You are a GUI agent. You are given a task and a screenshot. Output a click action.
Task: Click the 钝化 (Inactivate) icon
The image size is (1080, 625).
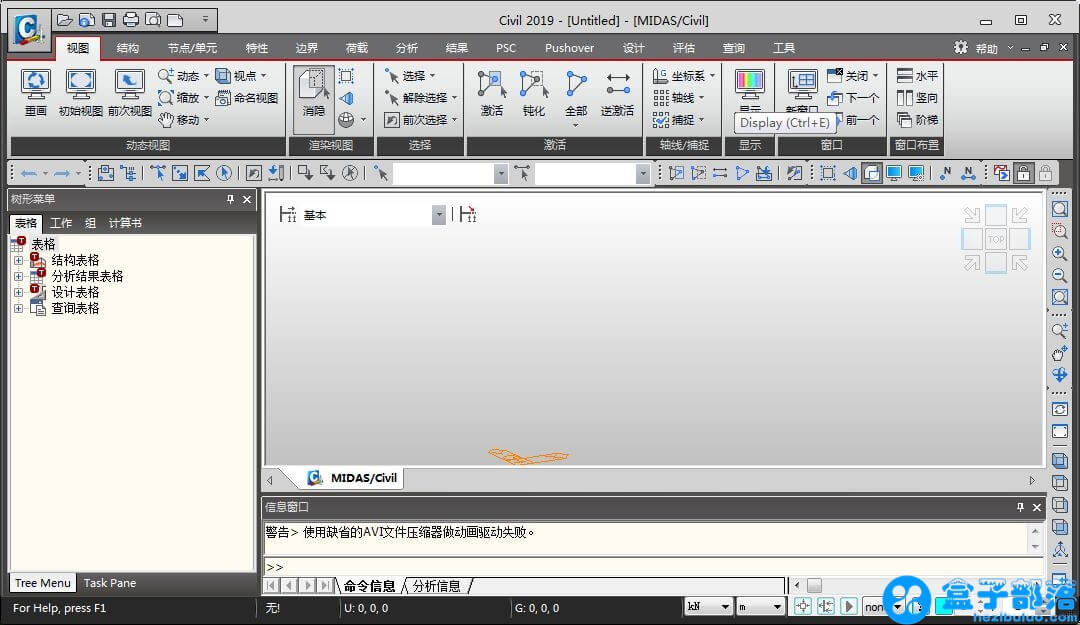pyautogui.click(x=534, y=93)
